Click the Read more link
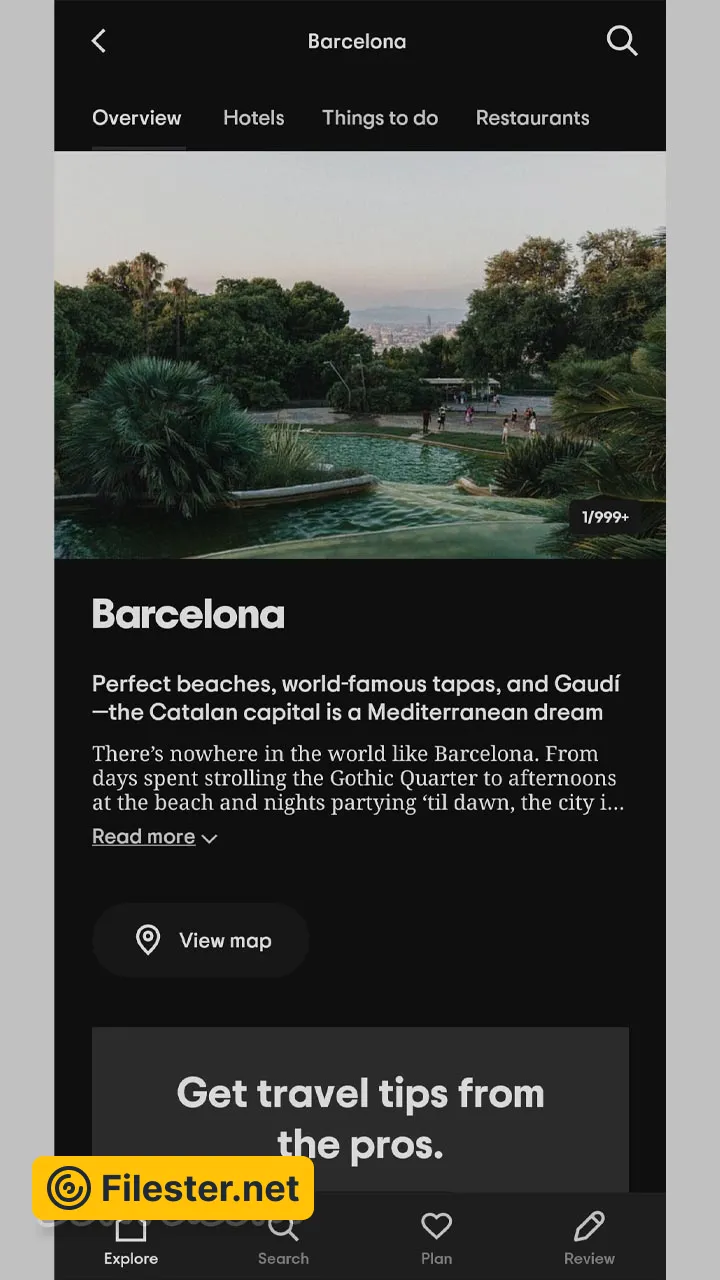This screenshot has height=1280, width=720. point(143,837)
